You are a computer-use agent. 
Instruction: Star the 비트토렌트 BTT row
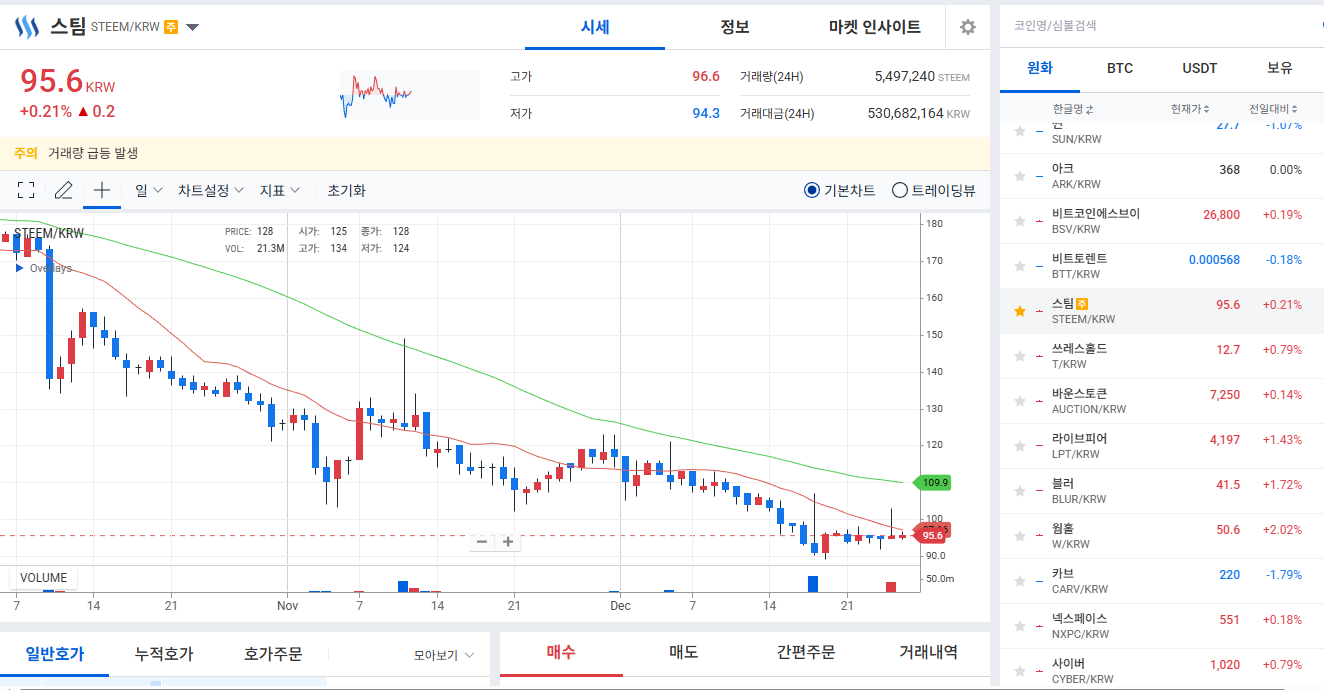tap(1020, 266)
